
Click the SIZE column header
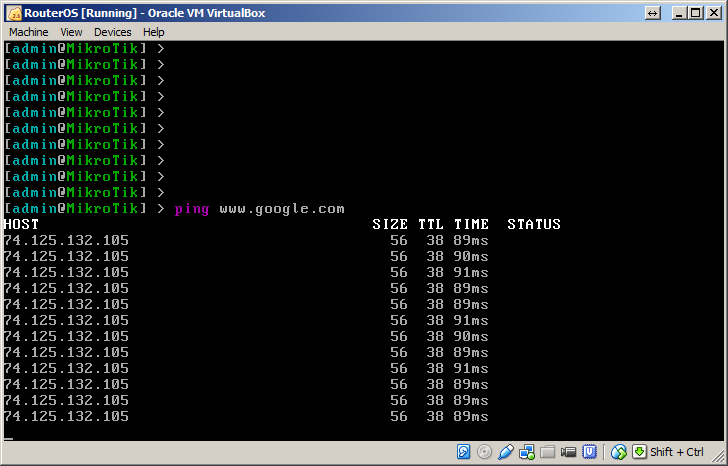coord(390,224)
